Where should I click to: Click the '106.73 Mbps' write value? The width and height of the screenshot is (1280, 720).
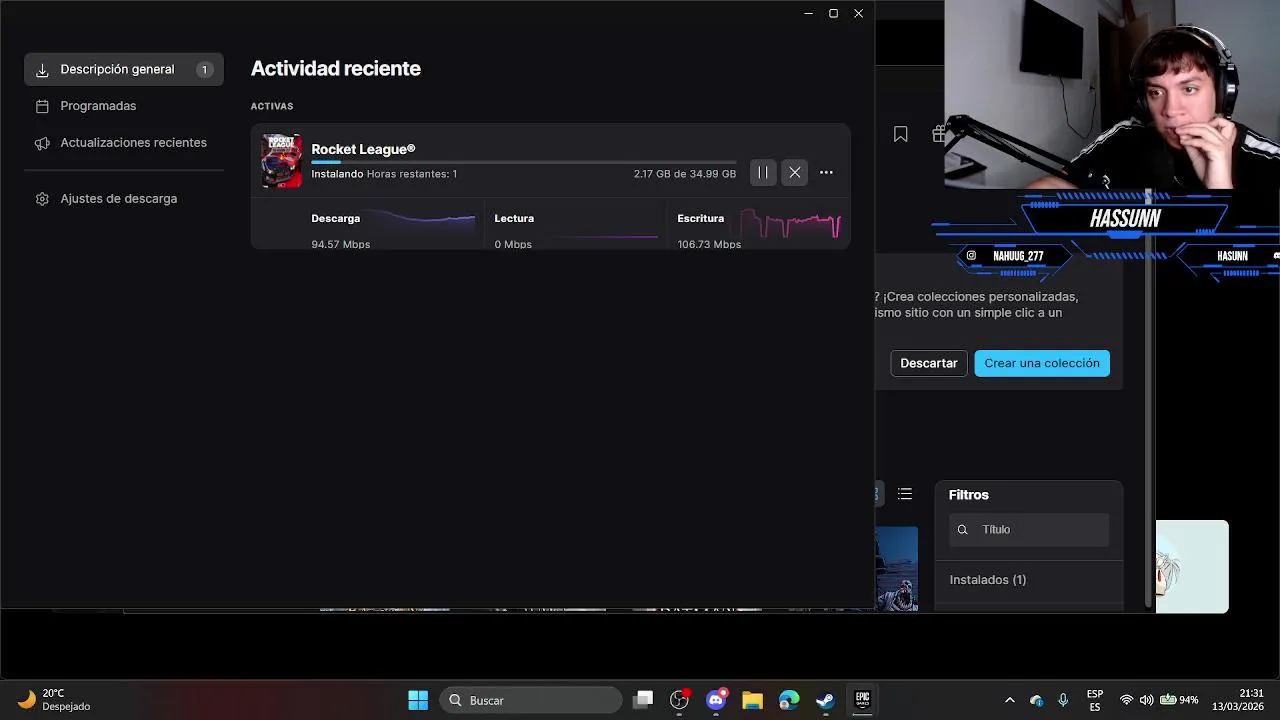point(709,244)
